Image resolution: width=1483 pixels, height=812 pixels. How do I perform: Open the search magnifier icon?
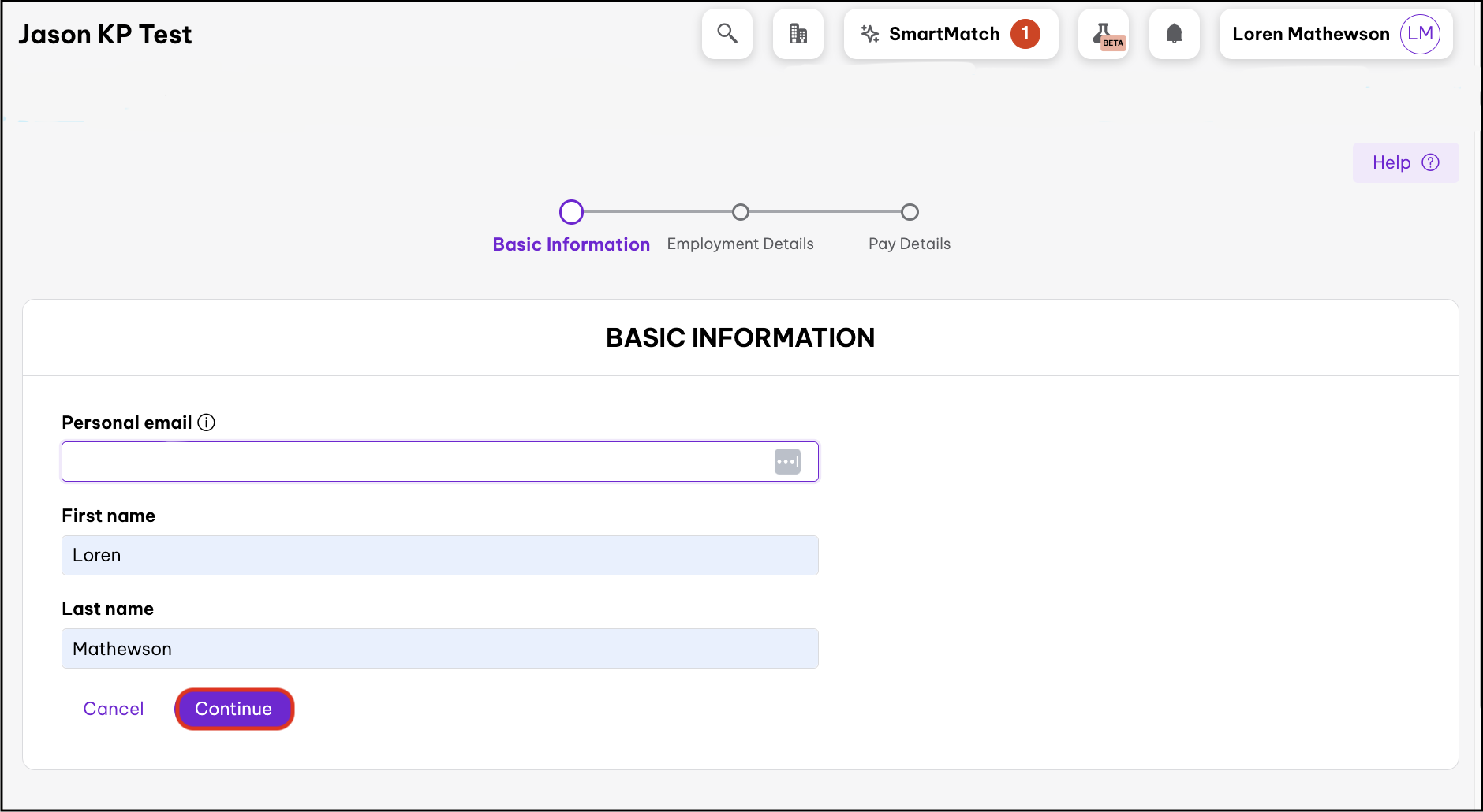point(727,34)
